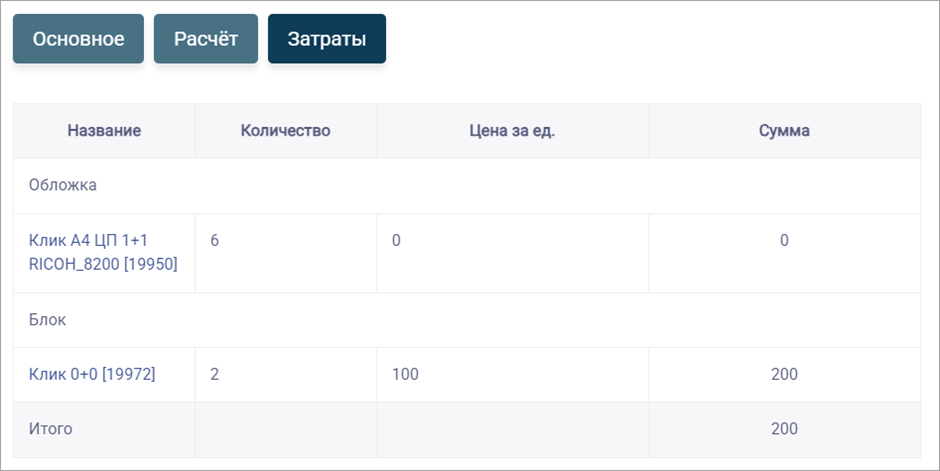The width and height of the screenshot is (940, 471).
Task: Click quantity cell showing 2
Action: click(x=285, y=375)
